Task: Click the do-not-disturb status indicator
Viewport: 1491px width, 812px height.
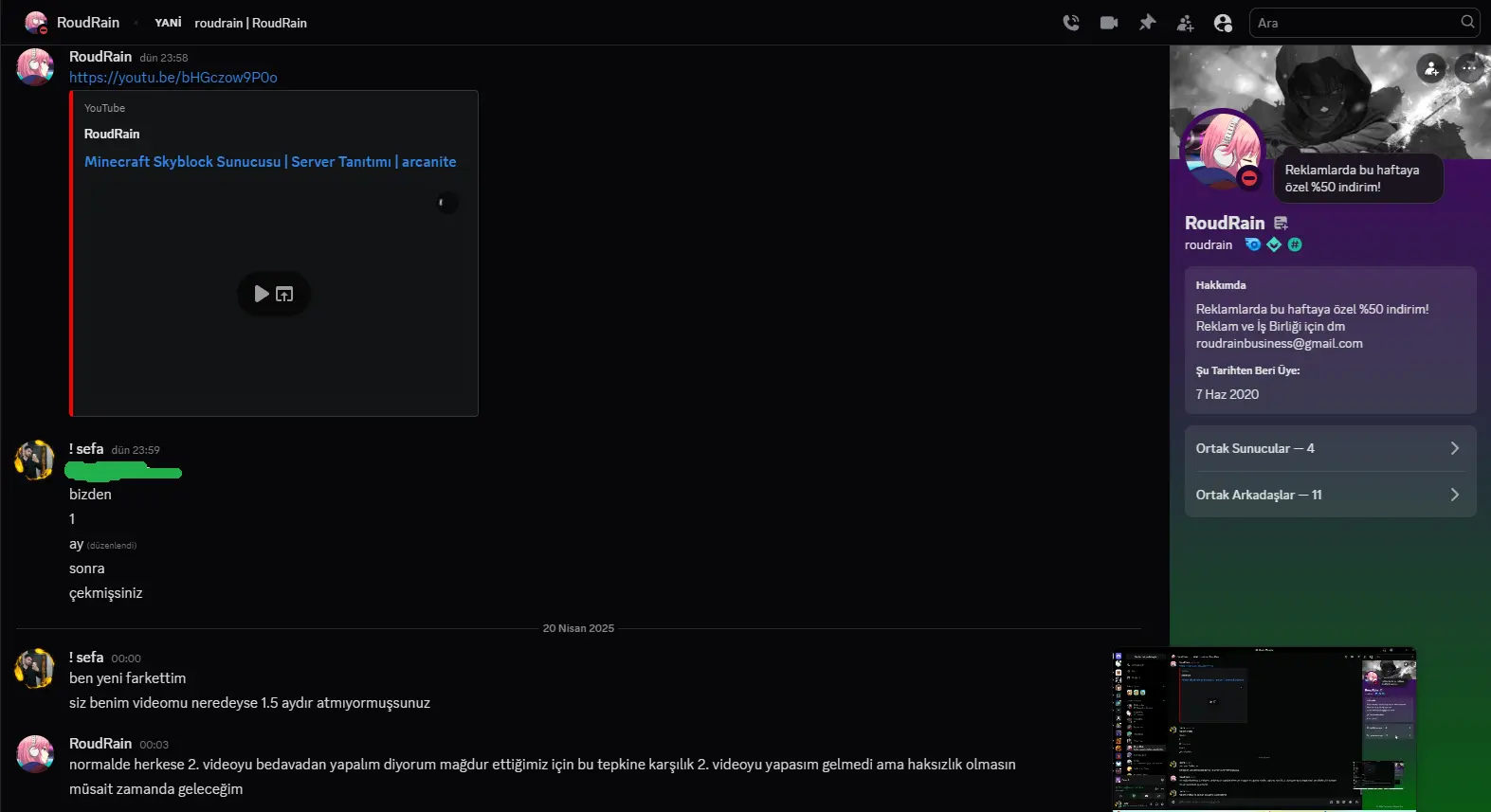Action: coord(1249,177)
